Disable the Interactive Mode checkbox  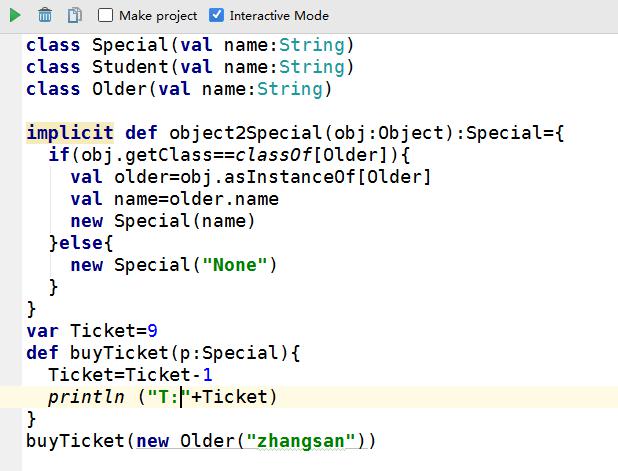click(216, 15)
